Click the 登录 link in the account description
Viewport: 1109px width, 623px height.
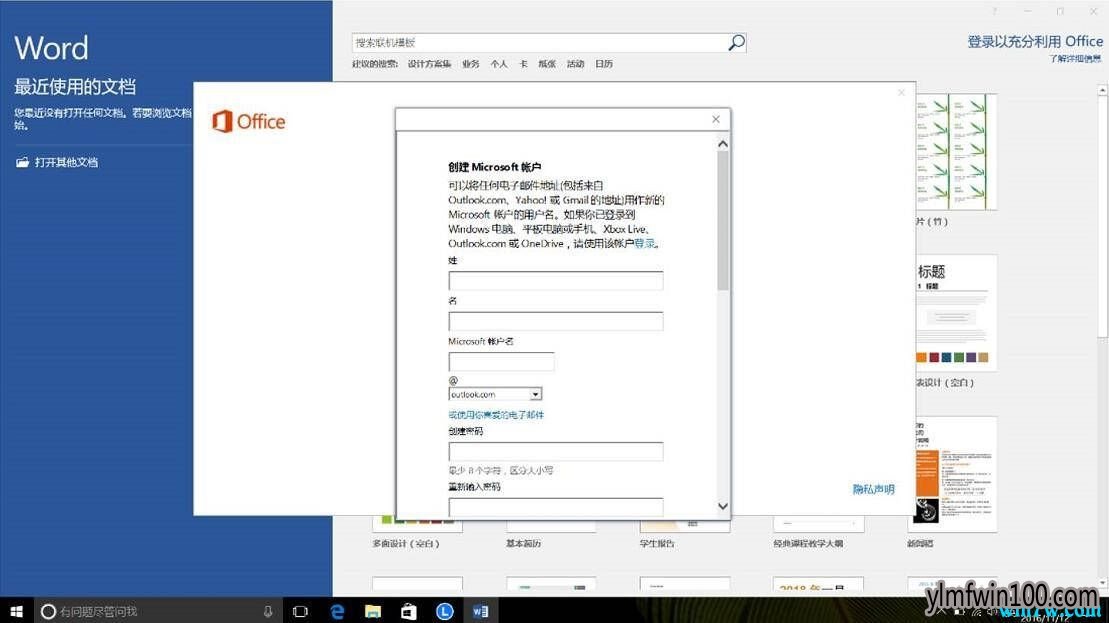(644, 244)
